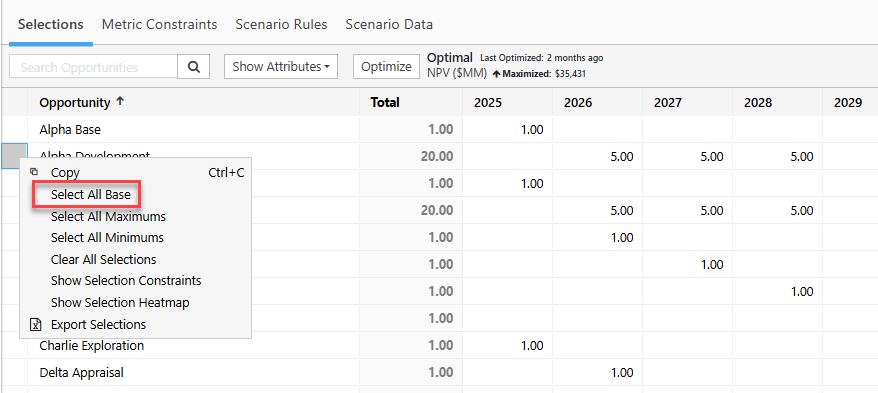Go to the Scenario Data tab
This screenshot has height=393, width=878.
pyautogui.click(x=389, y=25)
